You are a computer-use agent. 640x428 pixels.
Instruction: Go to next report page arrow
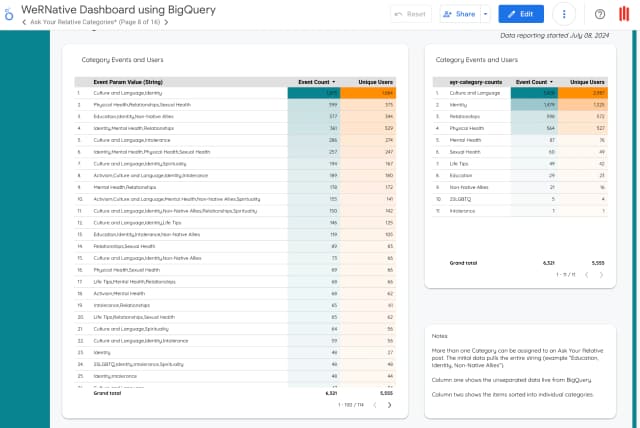[166, 22]
